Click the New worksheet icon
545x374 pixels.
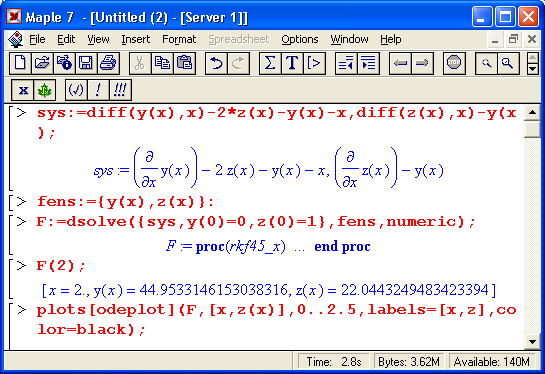(x=20, y=63)
